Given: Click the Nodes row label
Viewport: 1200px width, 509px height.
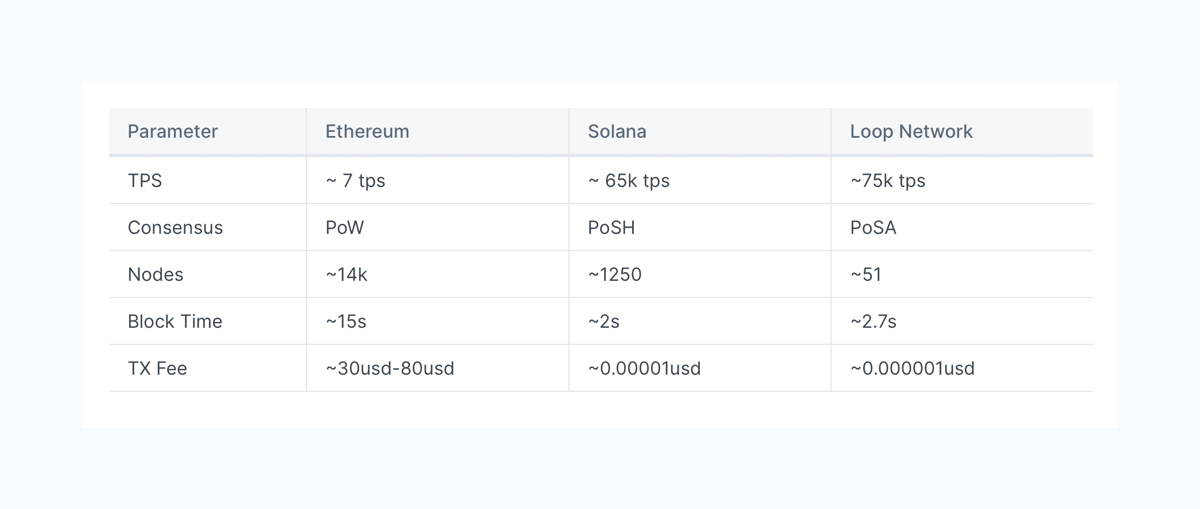Looking at the screenshot, I should 155,275.
